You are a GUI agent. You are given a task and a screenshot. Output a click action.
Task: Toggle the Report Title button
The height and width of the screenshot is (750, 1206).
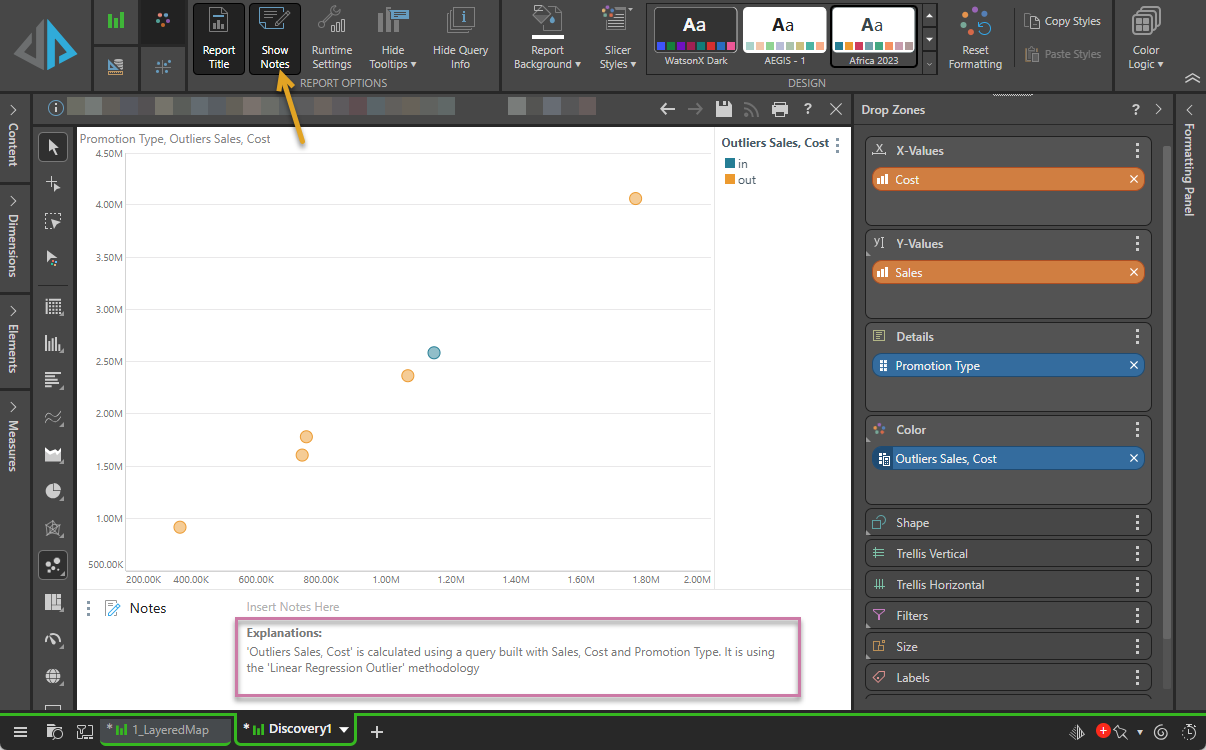tap(218, 40)
